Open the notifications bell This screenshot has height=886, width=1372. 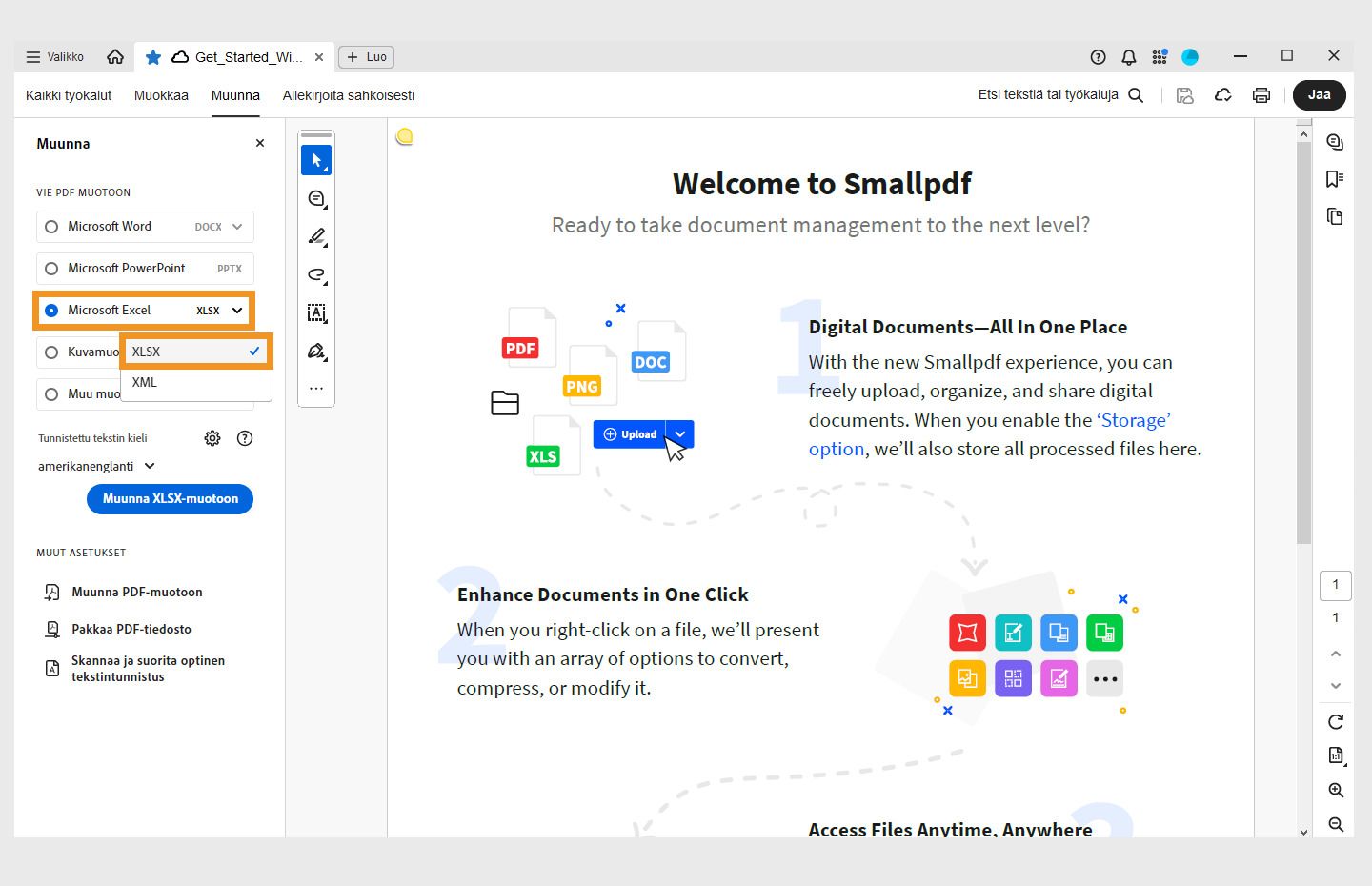1128,57
